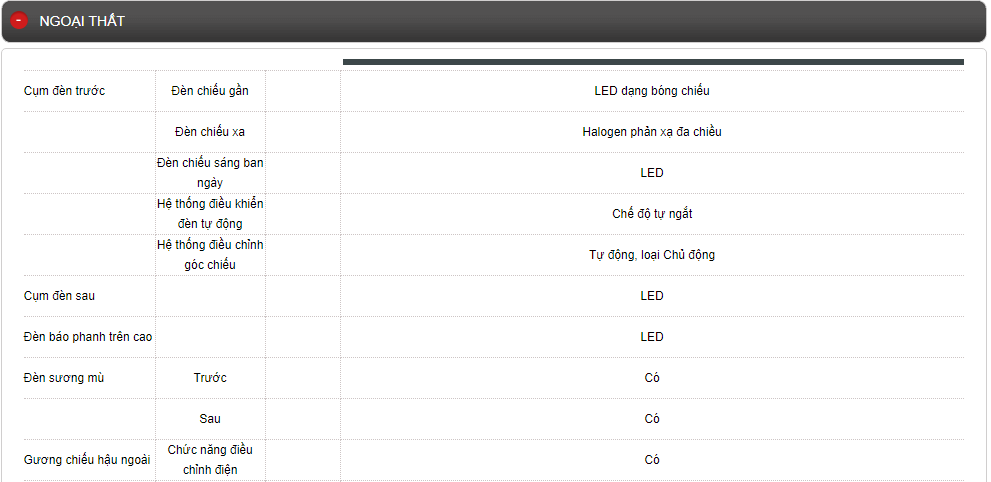The height and width of the screenshot is (482, 991).
Task: Click the Đèn sương mù row label
Action: (63, 378)
